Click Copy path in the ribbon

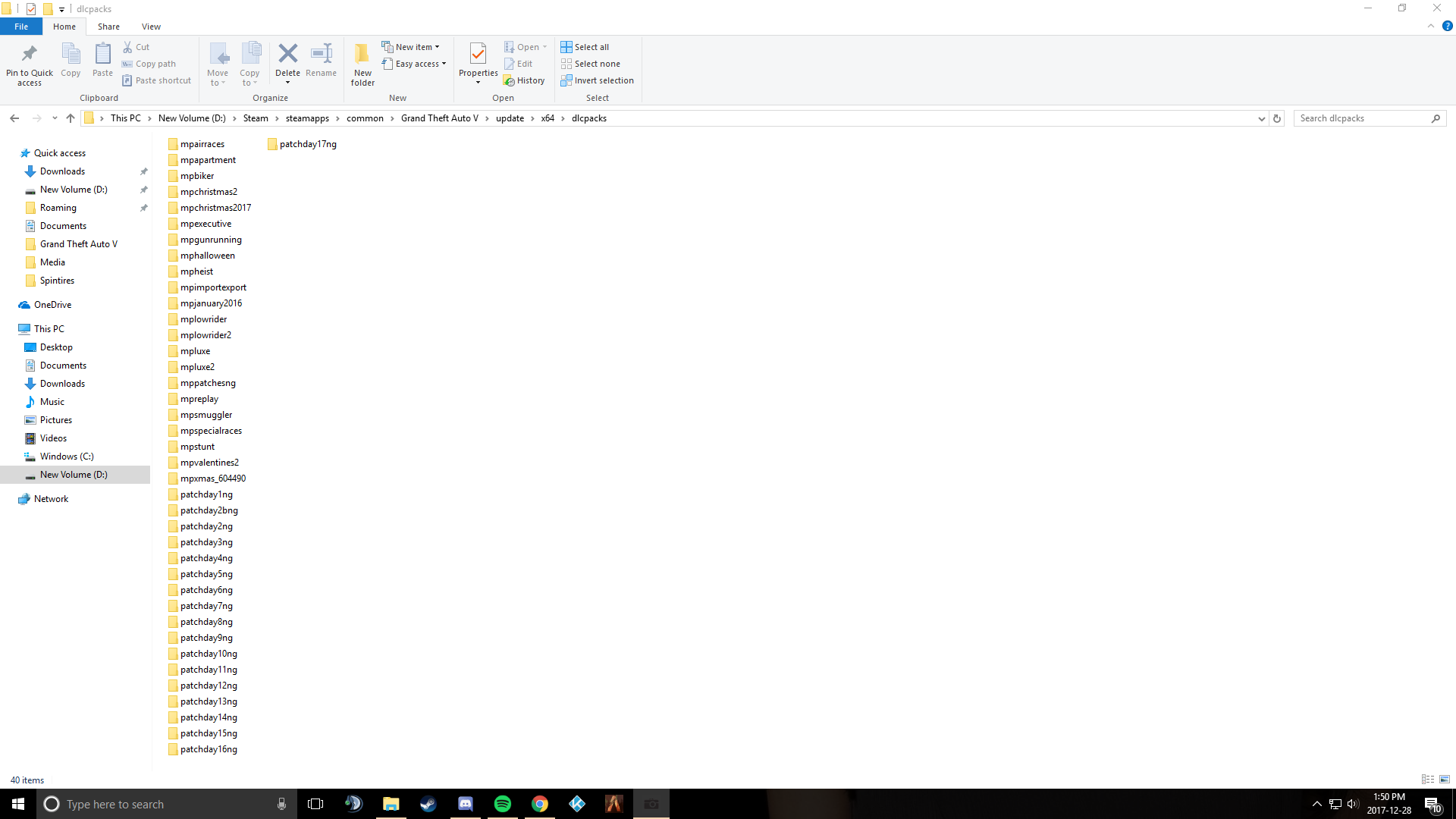click(x=149, y=64)
